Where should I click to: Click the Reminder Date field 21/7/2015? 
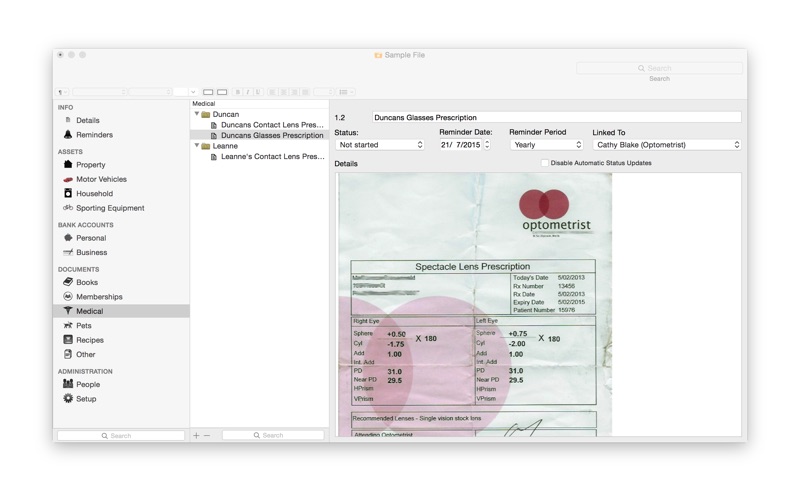(x=460, y=145)
